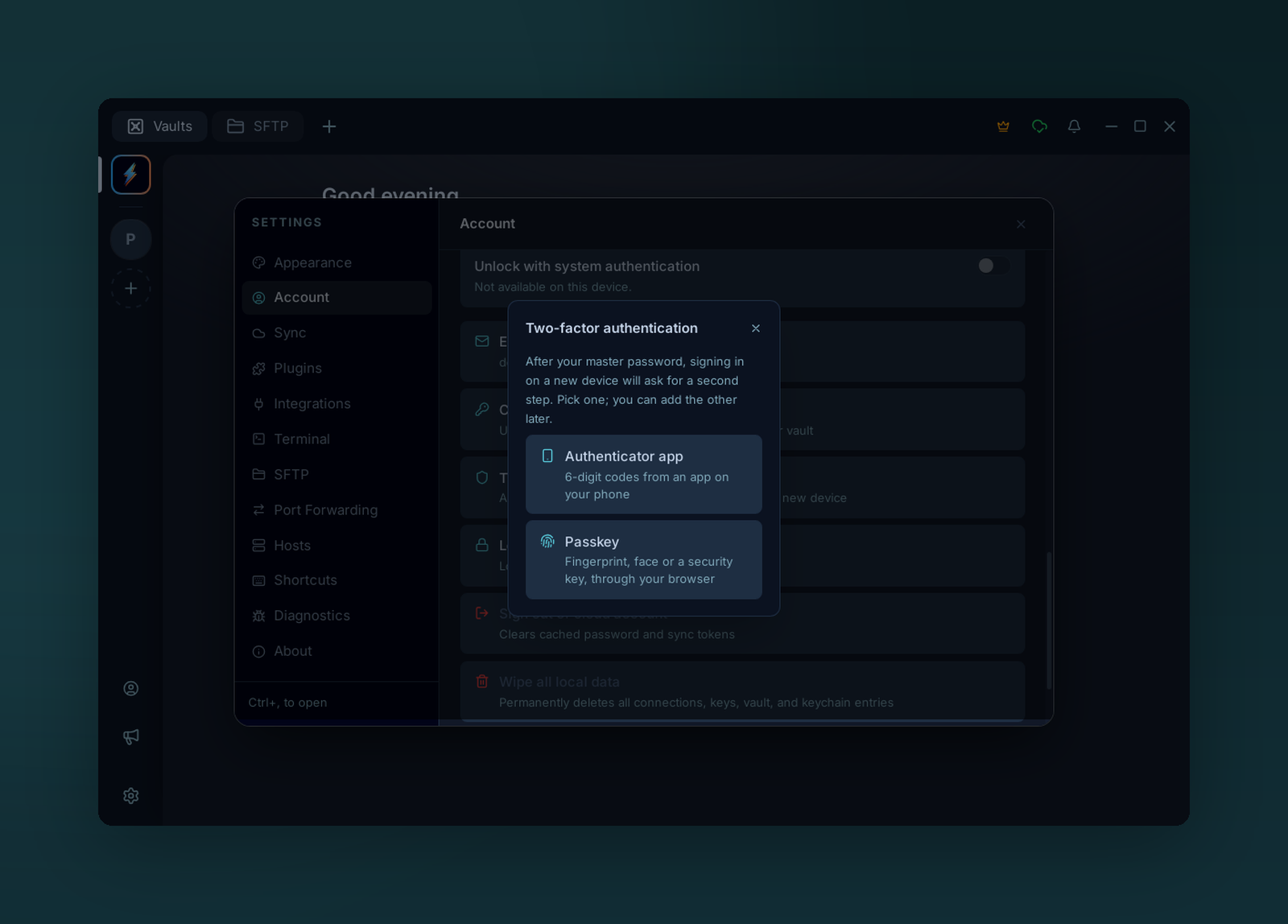Open Appearance settings section
This screenshot has width=1288, height=924.
coord(336,262)
